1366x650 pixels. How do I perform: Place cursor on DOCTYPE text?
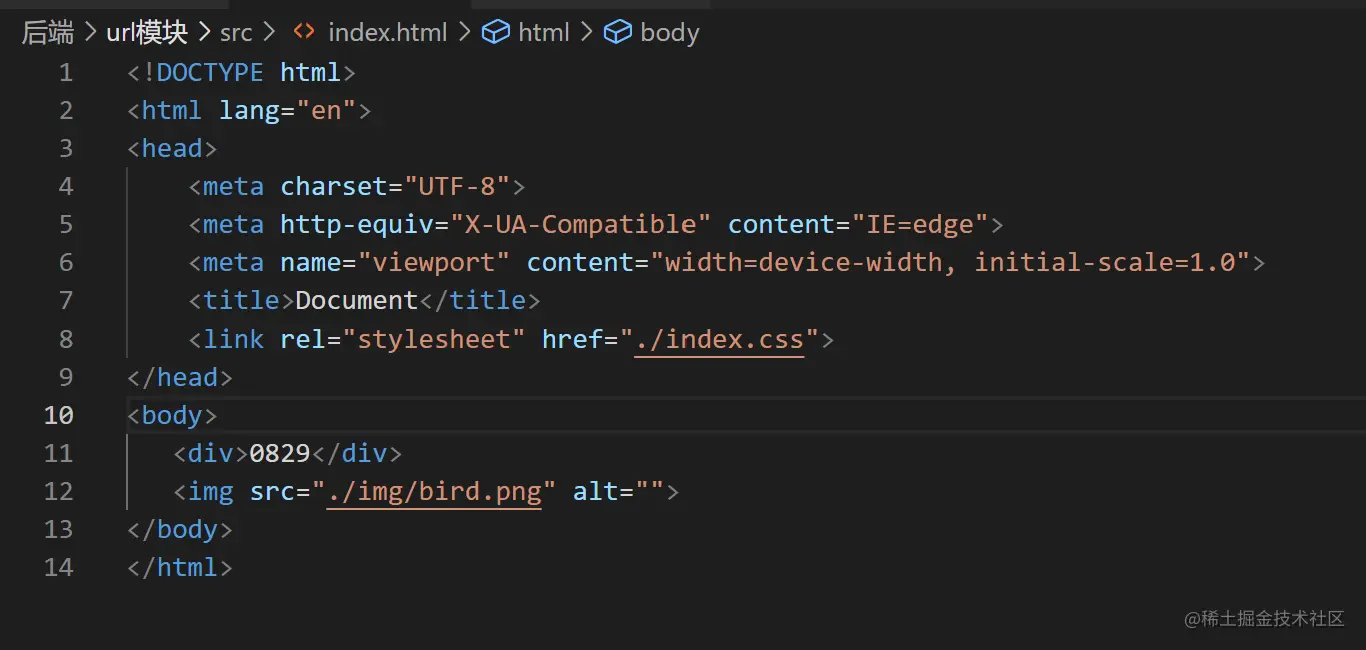210,73
